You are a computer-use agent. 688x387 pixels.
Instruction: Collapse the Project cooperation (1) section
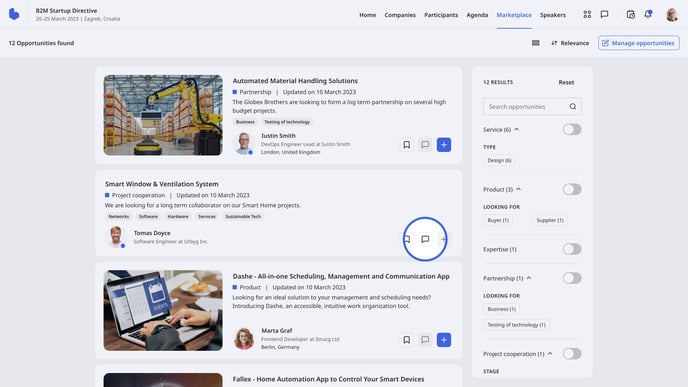[x=550, y=354]
